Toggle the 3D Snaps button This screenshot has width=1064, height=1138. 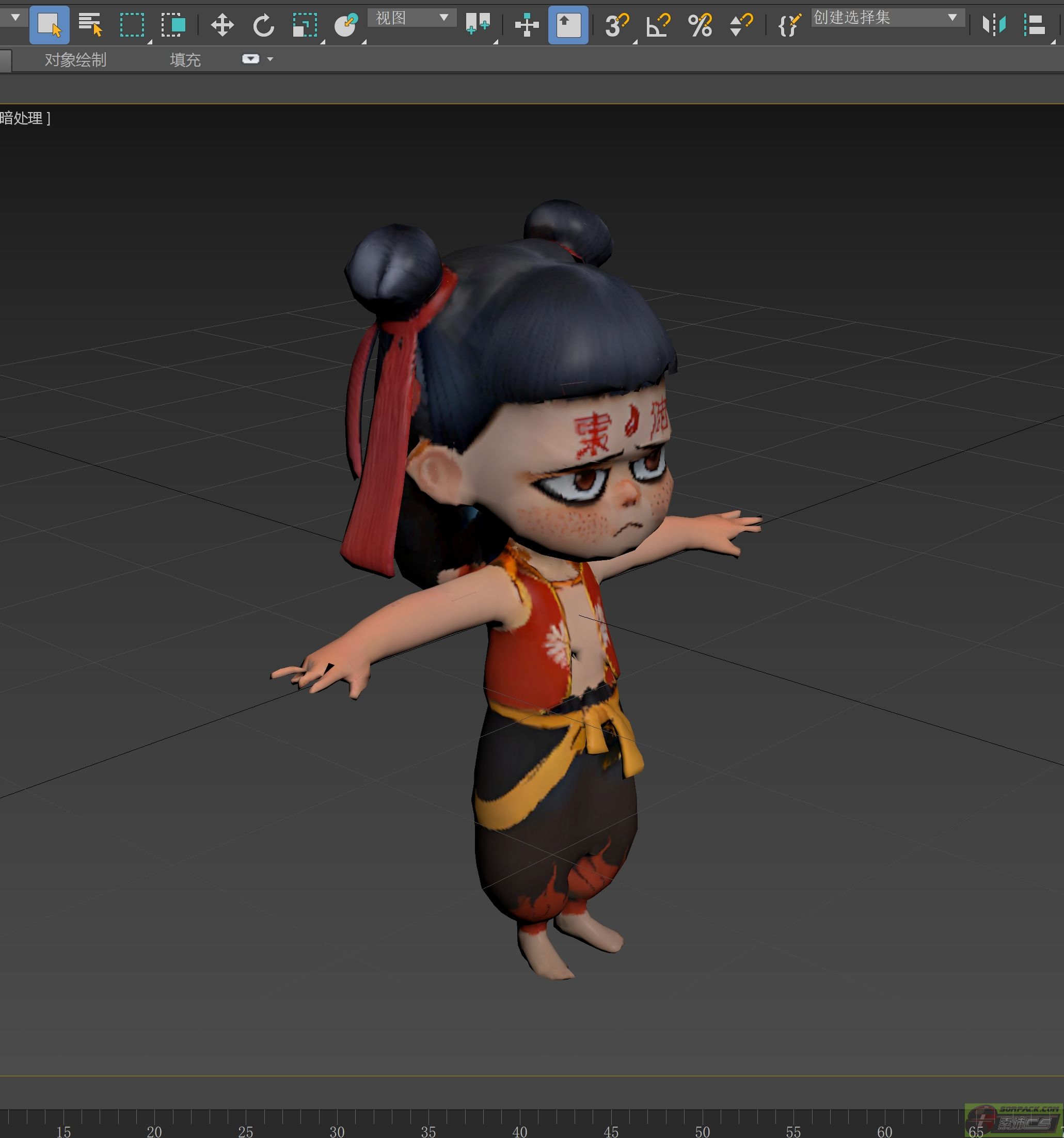point(617,25)
